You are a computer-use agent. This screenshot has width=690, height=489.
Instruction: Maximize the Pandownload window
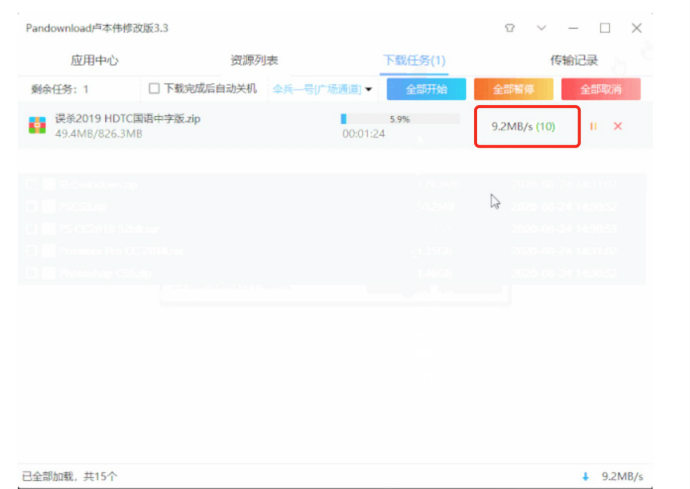tap(605, 28)
